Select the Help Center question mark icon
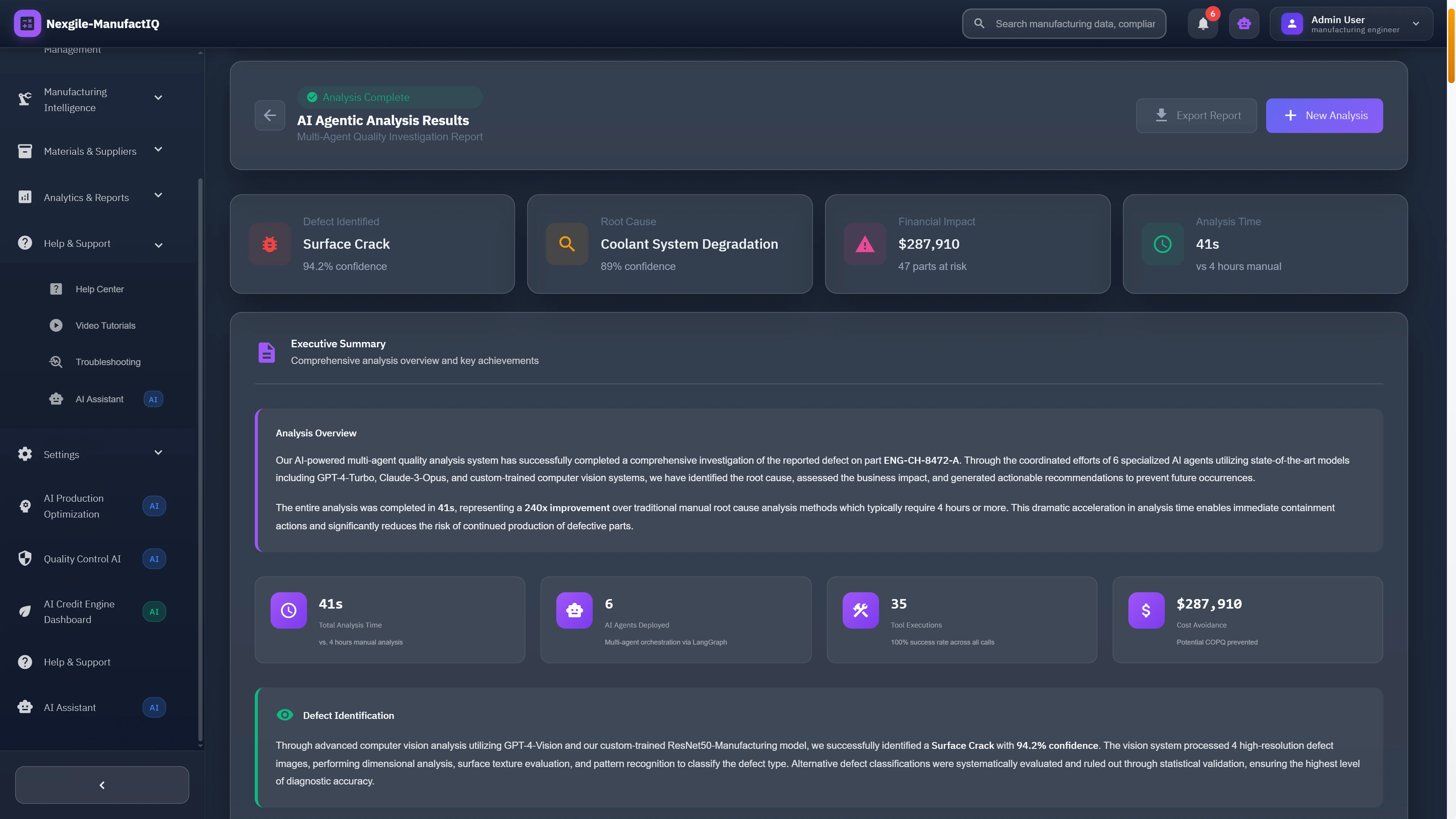1456x819 pixels. click(55, 288)
